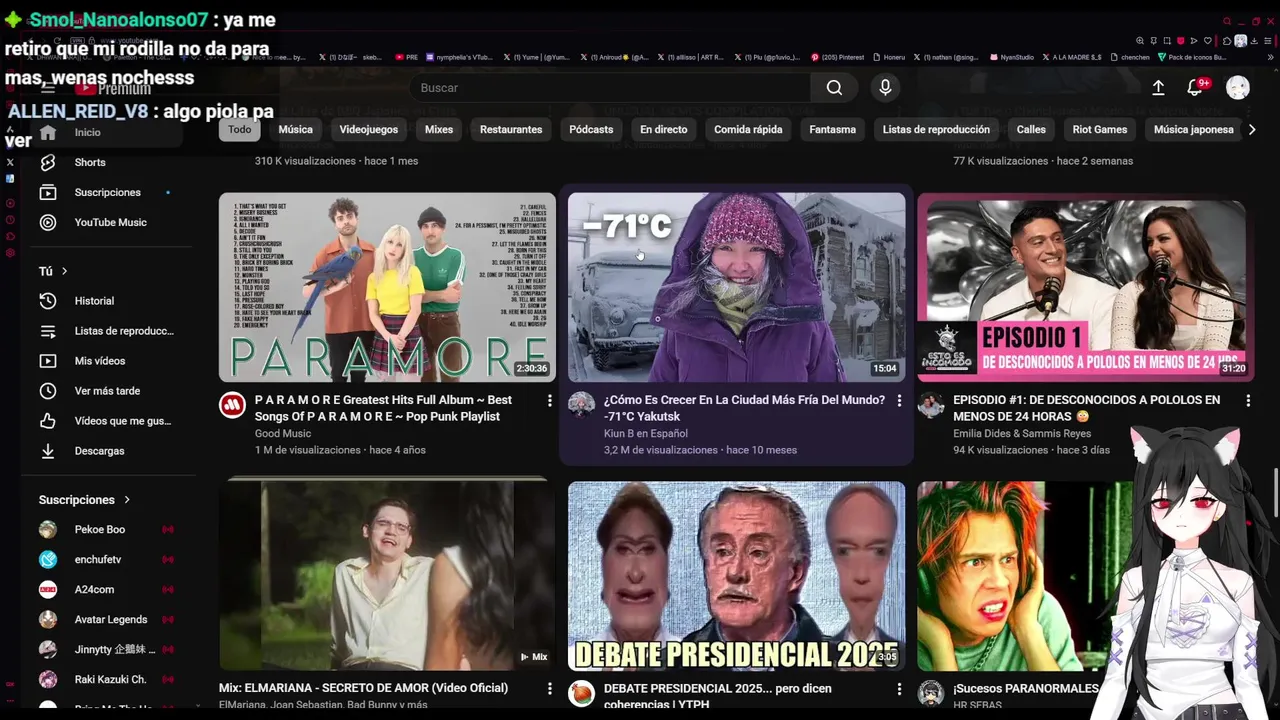Open Ver más tarde sidebar item
This screenshot has height=720, width=1280.
pos(107,391)
